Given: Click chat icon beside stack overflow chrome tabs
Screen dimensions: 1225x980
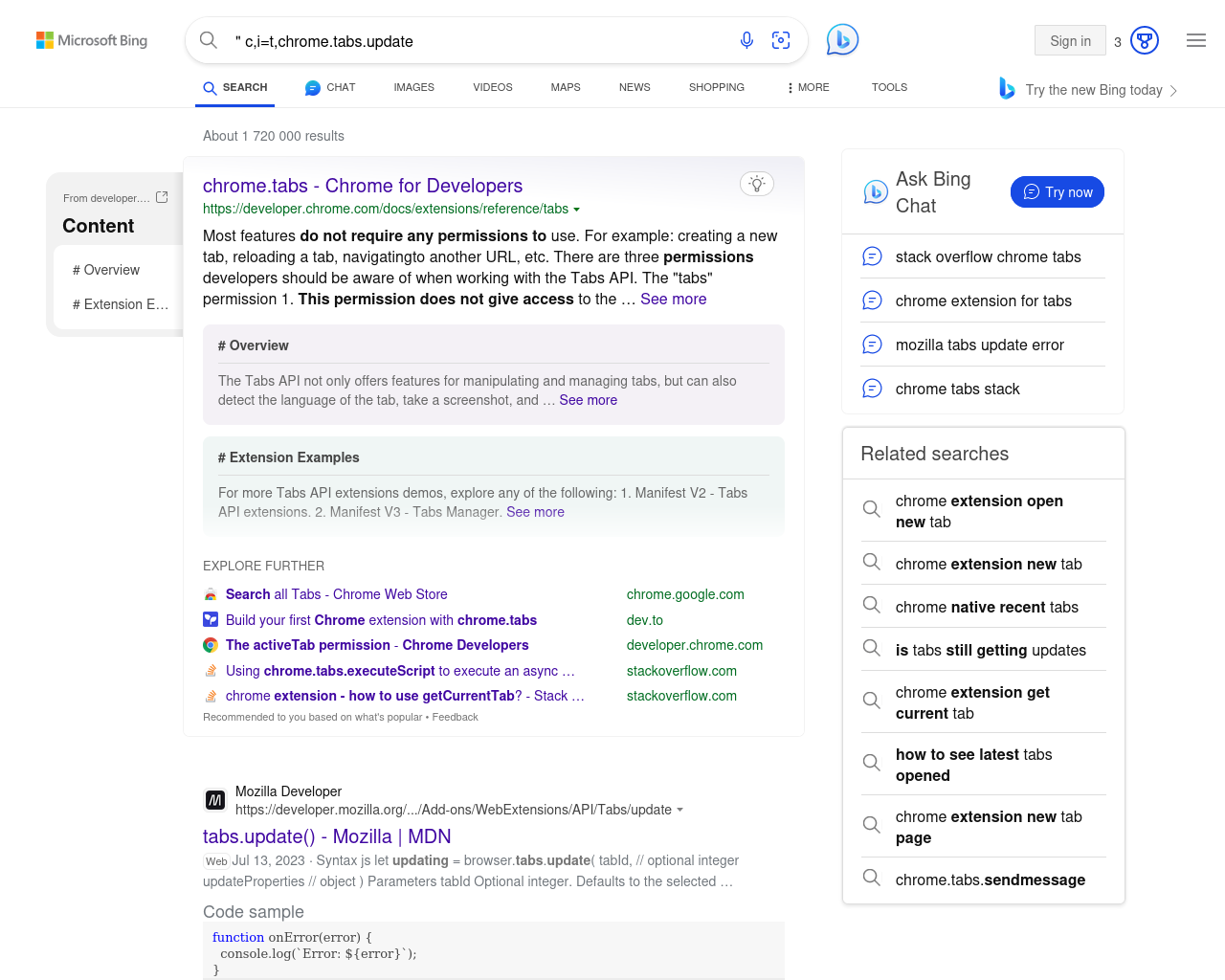Looking at the screenshot, I should tap(872, 256).
